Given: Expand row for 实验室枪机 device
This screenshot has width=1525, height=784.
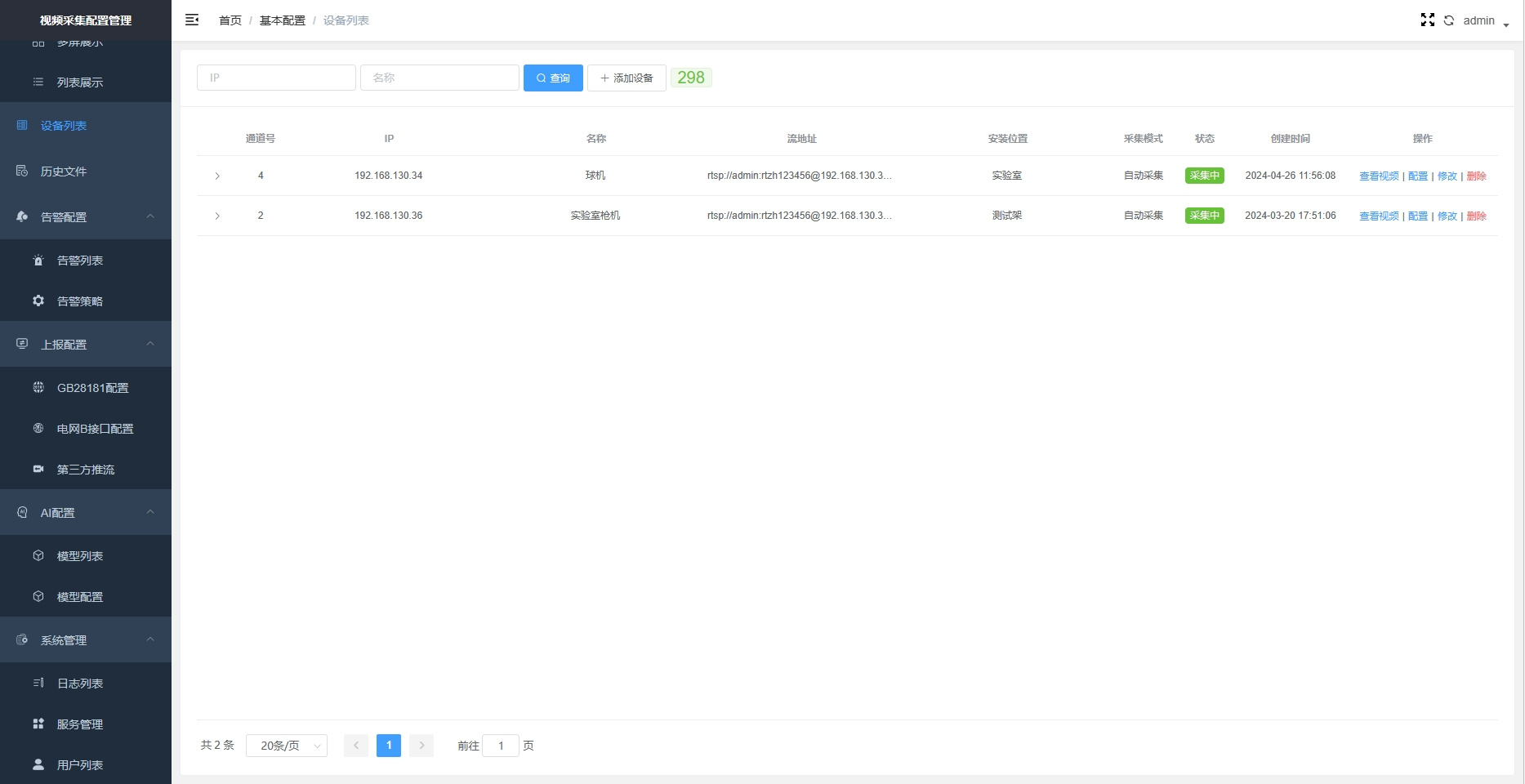Looking at the screenshot, I should pos(217,216).
